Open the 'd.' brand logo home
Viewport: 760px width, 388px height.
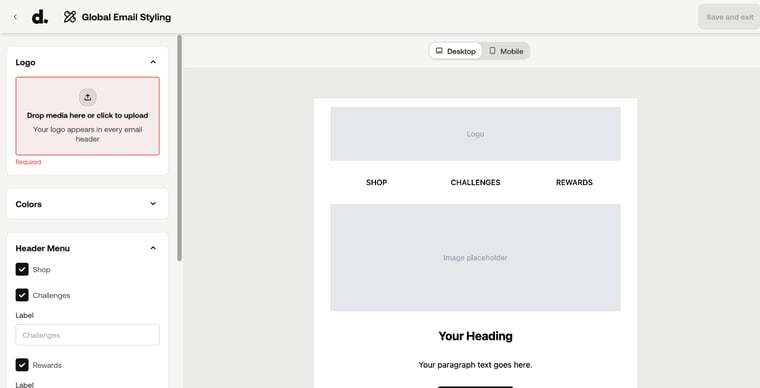click(x=40, y=17)
